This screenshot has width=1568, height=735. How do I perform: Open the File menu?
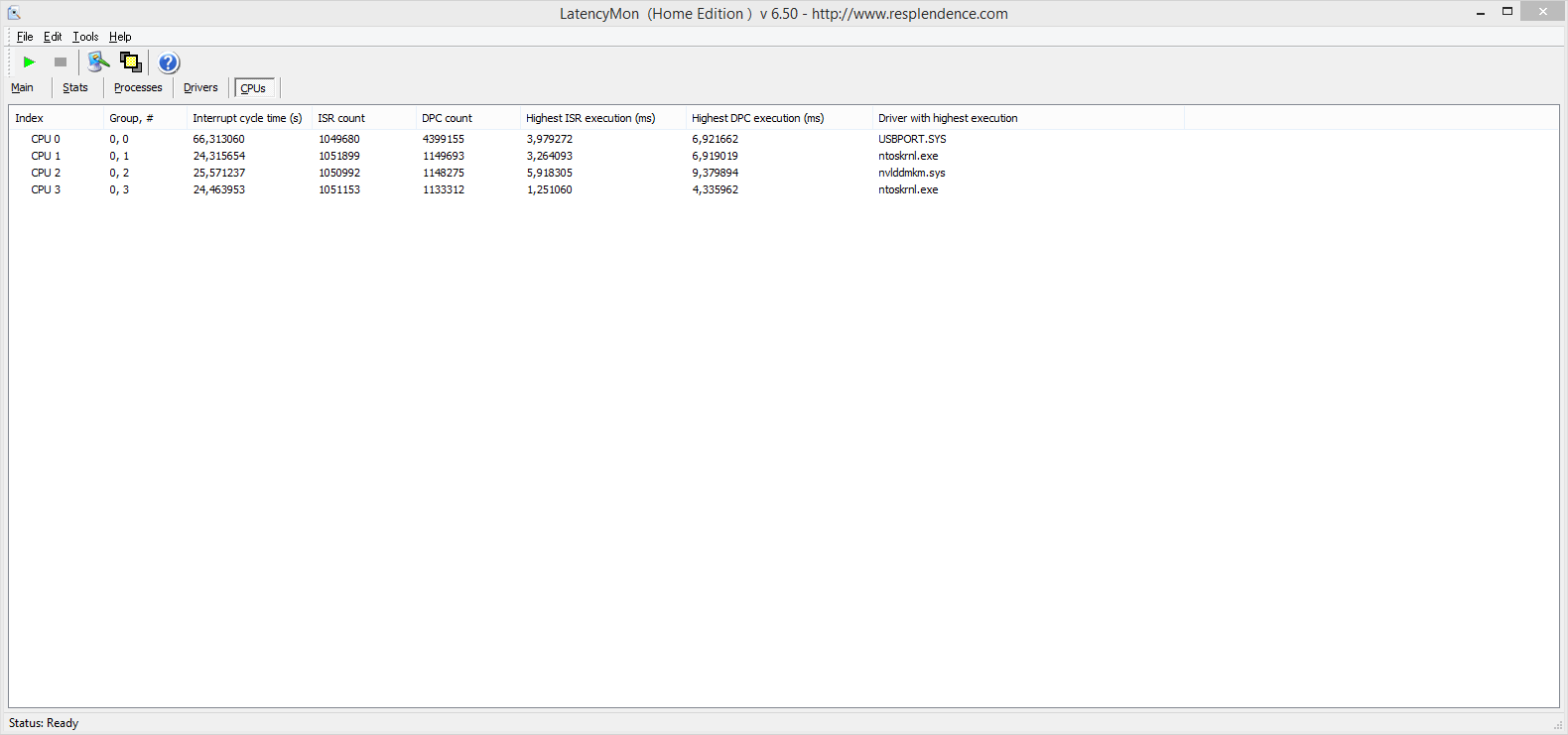point(25,37)
